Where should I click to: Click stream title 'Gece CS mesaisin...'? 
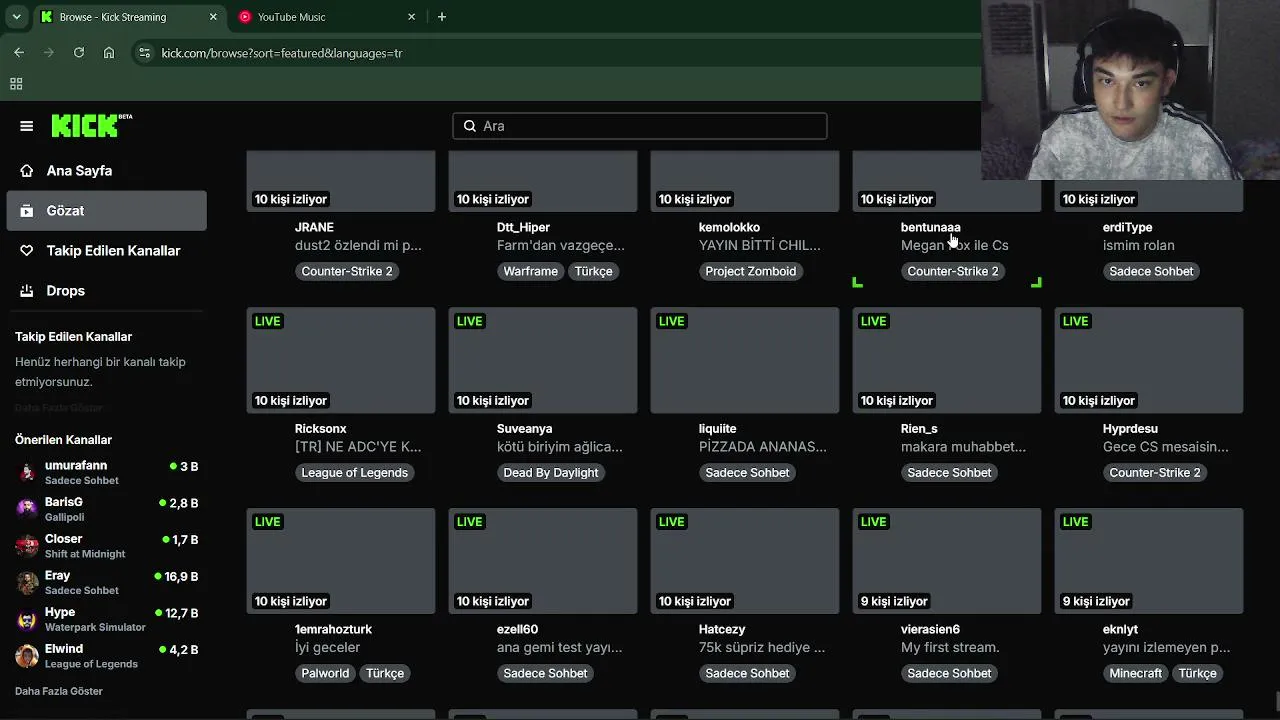click(x=1166, y=446)
